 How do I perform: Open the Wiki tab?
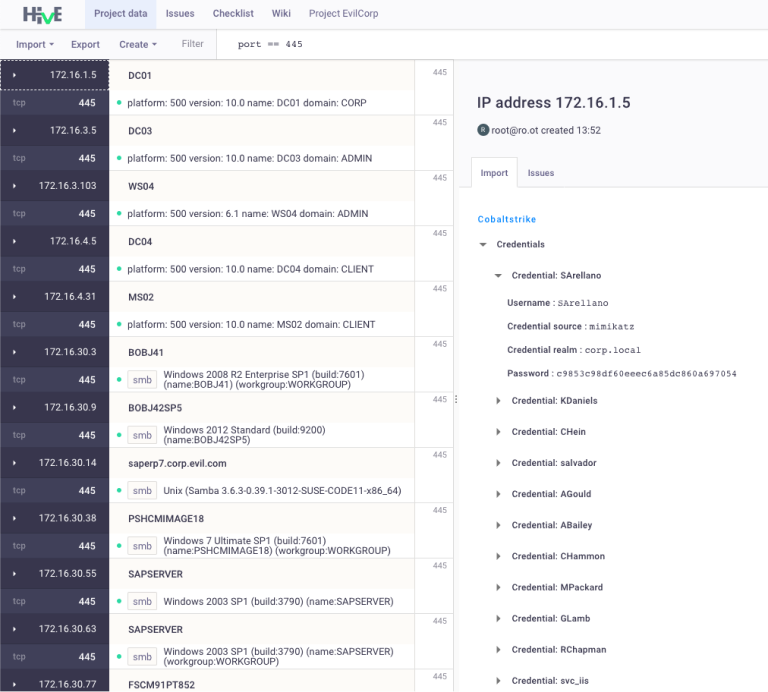281,14
